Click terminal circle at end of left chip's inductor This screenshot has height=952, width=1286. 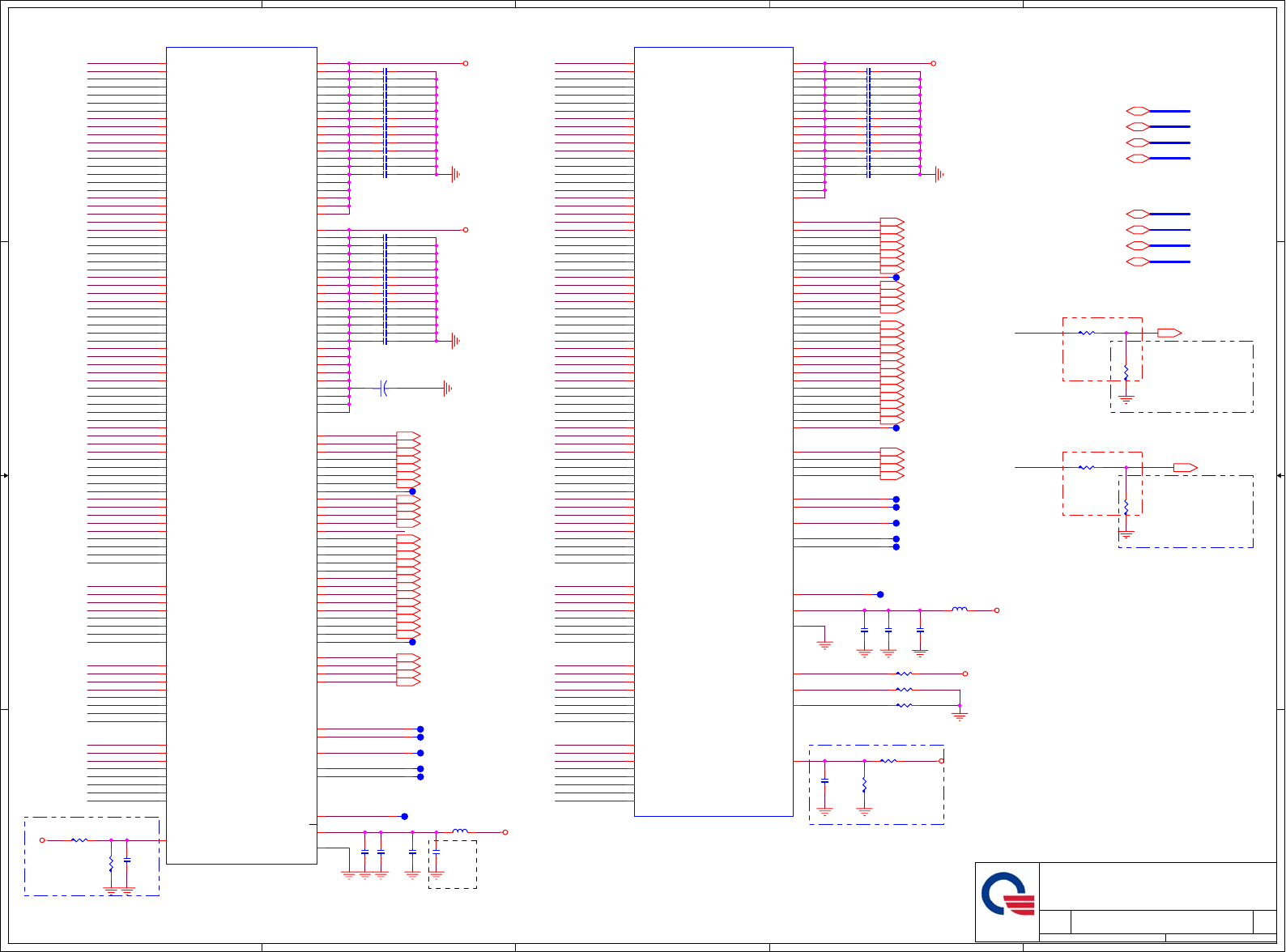505,832
